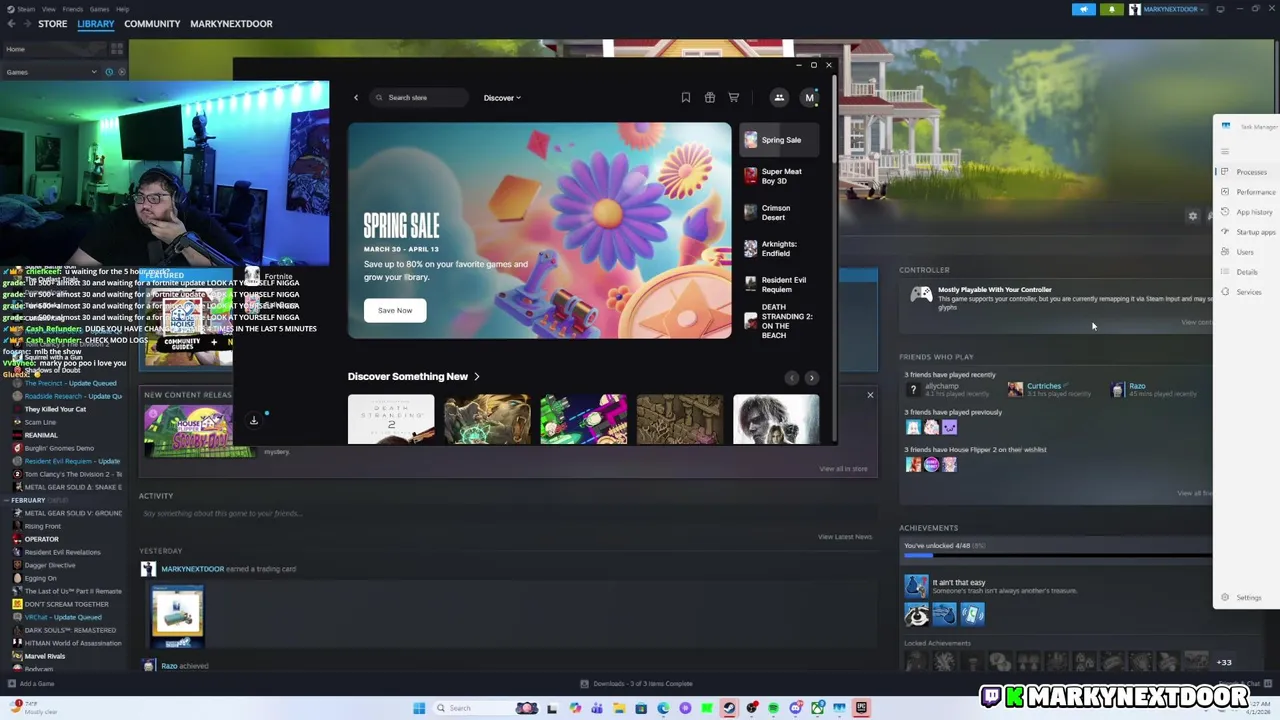The height and width of the screenshot is (720, 1280).
Task: Open the M profile avatar in Epic store
Action: 810,97
